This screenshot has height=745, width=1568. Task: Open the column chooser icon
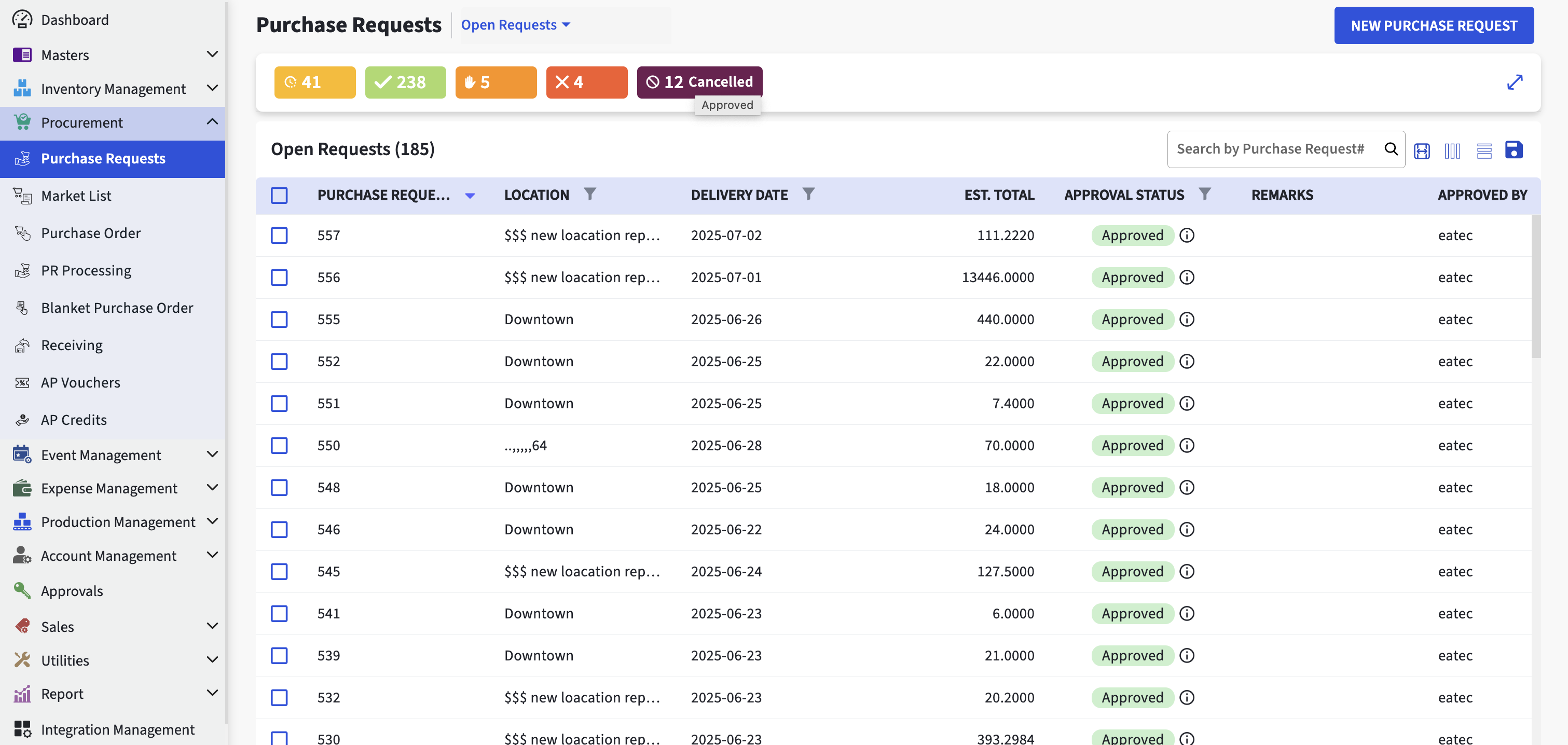point(1452,150)
